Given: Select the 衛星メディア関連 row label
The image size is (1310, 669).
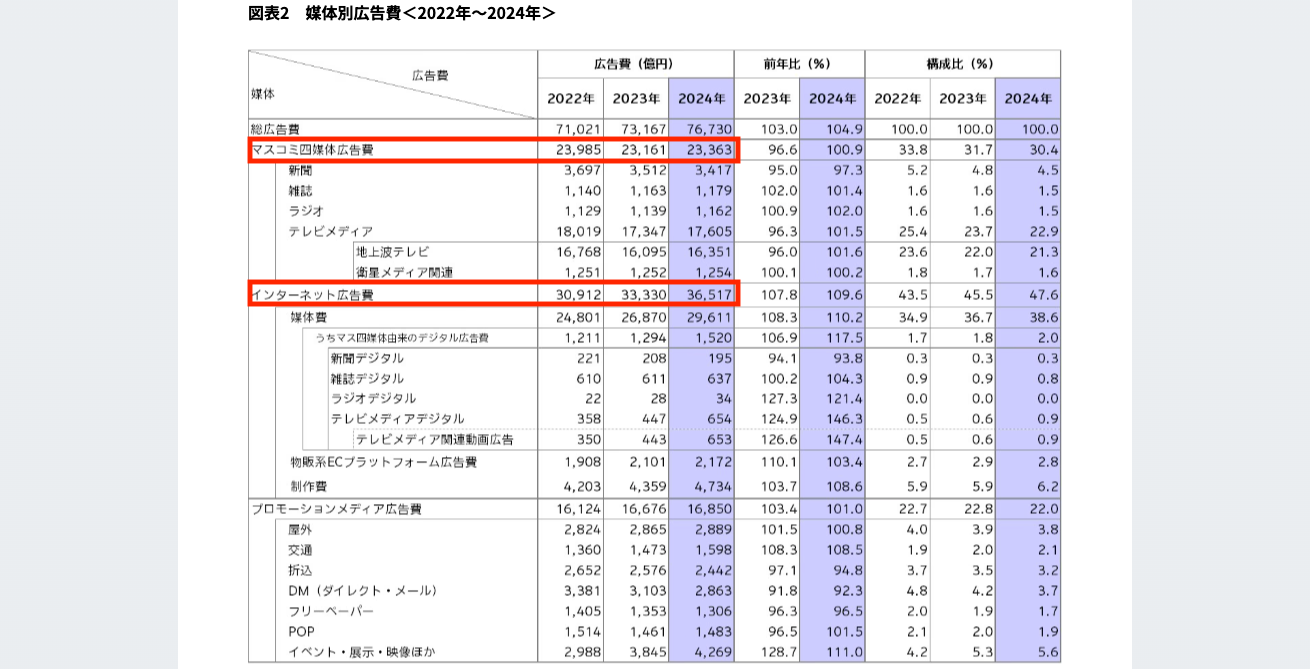Looking at the screenshot, I should pos(404,272).
